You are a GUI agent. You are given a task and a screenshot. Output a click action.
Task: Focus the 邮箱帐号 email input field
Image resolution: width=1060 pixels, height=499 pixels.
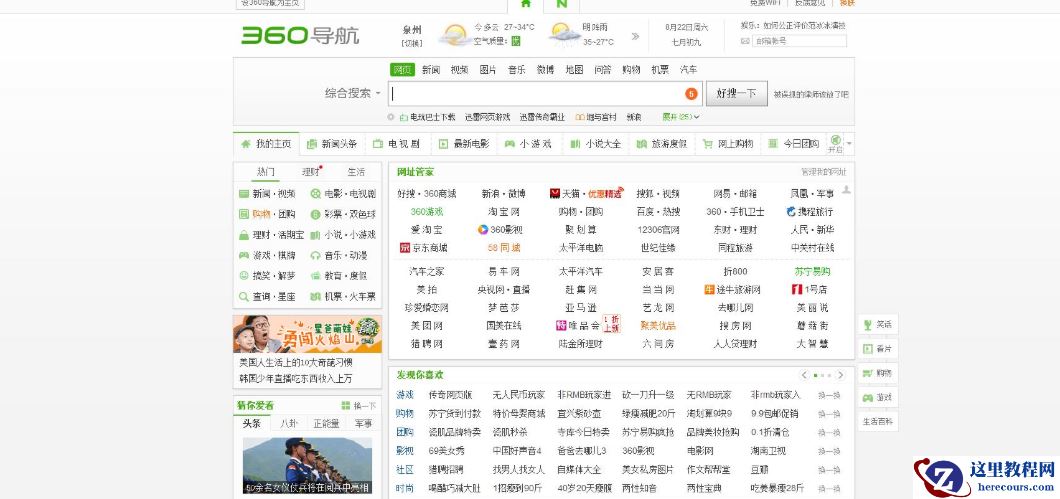click(799, 41)
